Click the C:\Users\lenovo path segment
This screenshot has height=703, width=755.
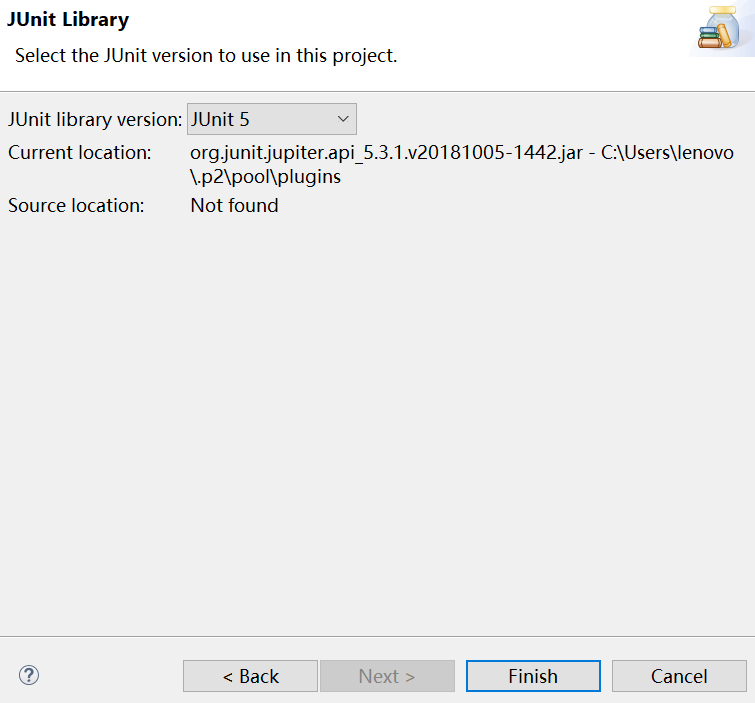tap(667, 153)
